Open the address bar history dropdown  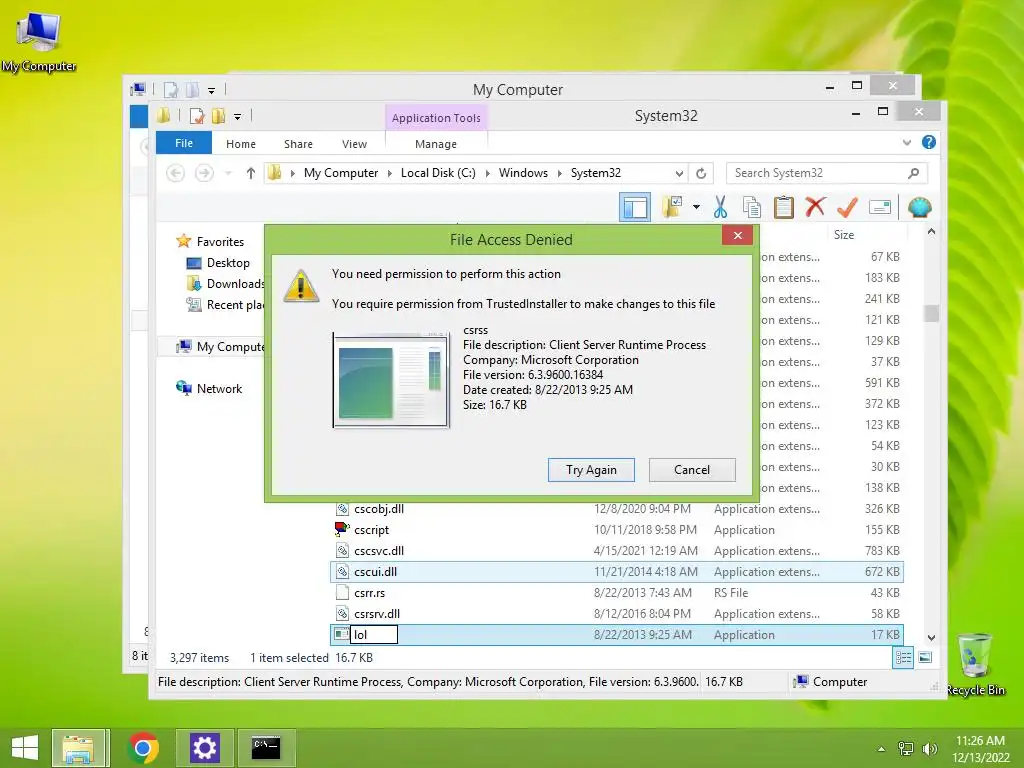679,173
